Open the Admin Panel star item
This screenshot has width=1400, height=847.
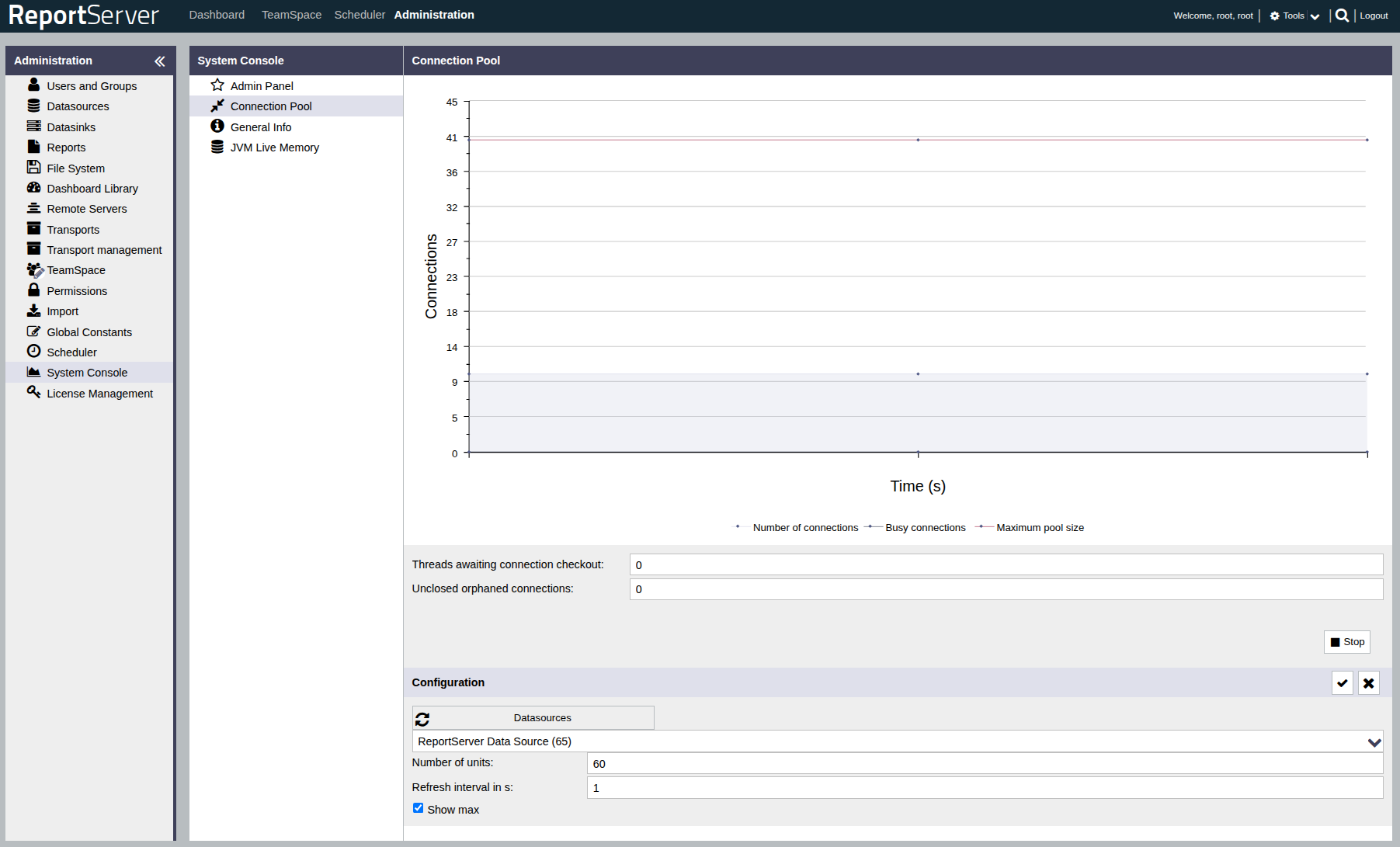pos(262,86)
